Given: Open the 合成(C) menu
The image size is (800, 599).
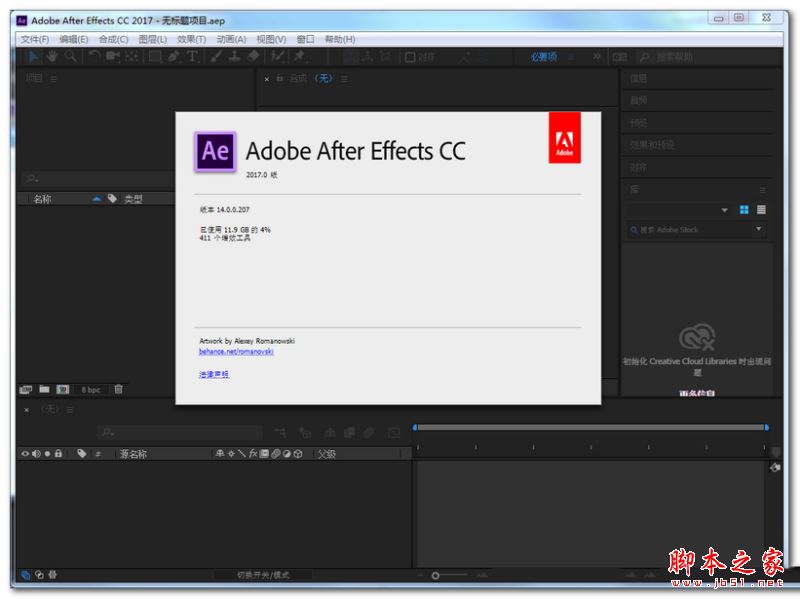Looking at the screenshot, I should [113, 39].
